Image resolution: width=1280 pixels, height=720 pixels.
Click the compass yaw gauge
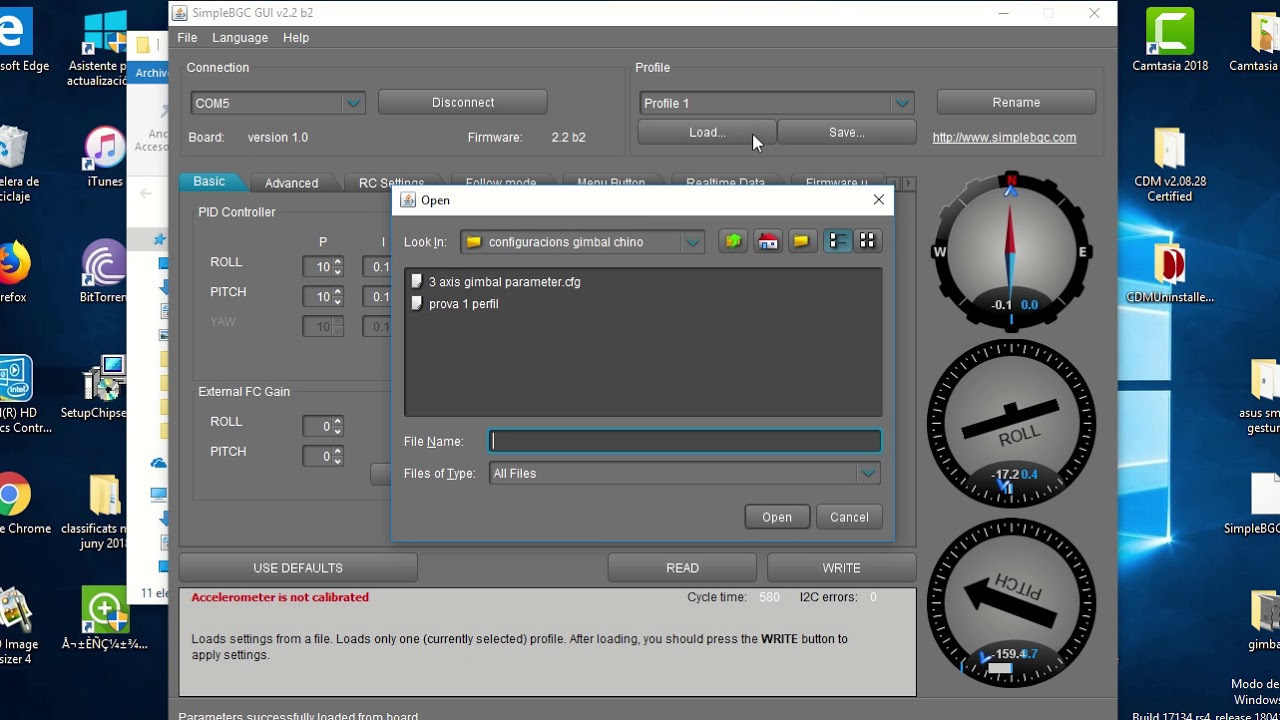1011,252
